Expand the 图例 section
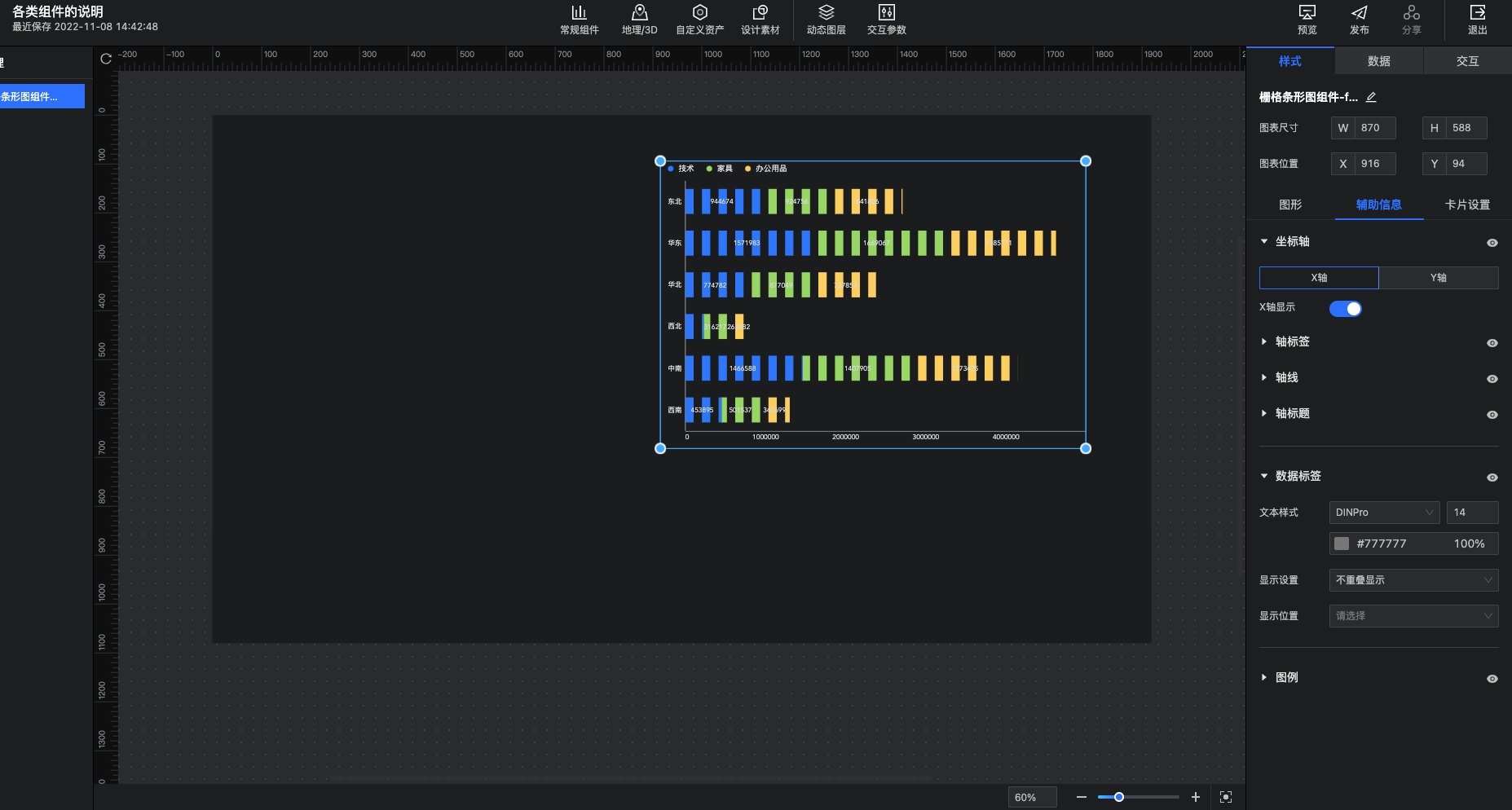 point(1264,677)
